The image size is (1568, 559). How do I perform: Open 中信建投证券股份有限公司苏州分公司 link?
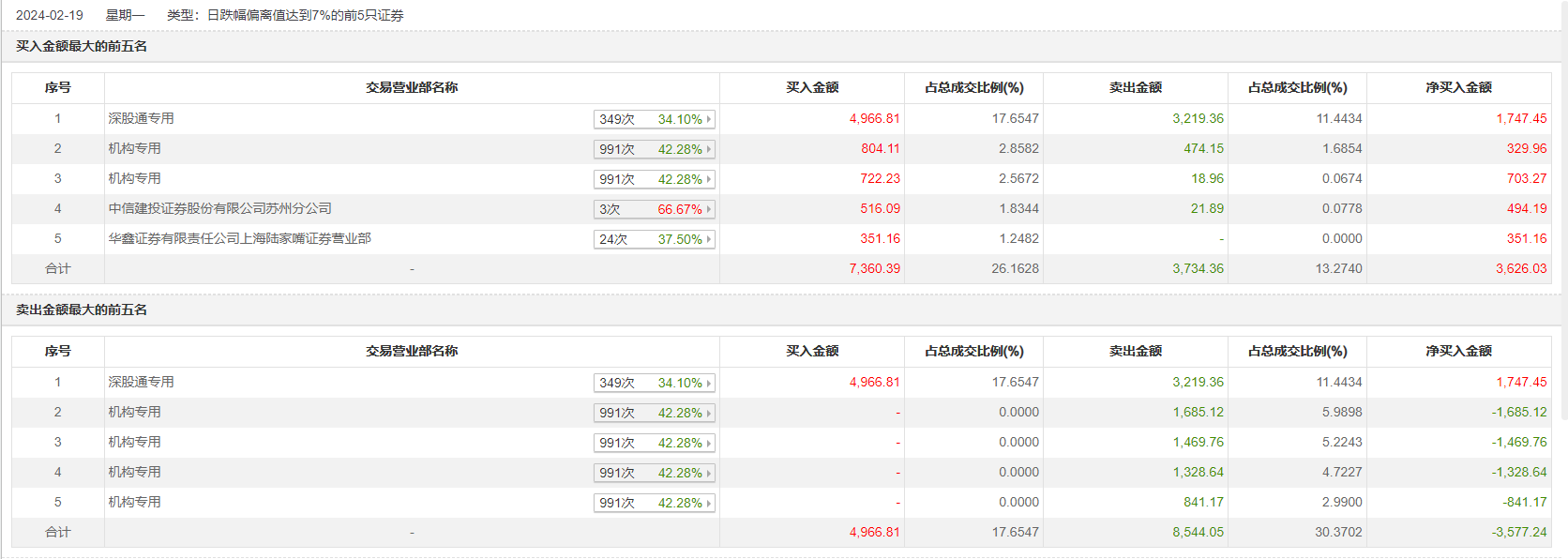coord(219,208)
